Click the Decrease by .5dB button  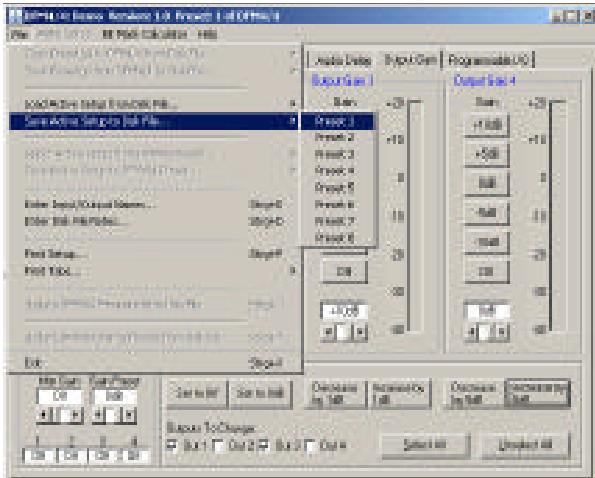(x=474, y=393)
